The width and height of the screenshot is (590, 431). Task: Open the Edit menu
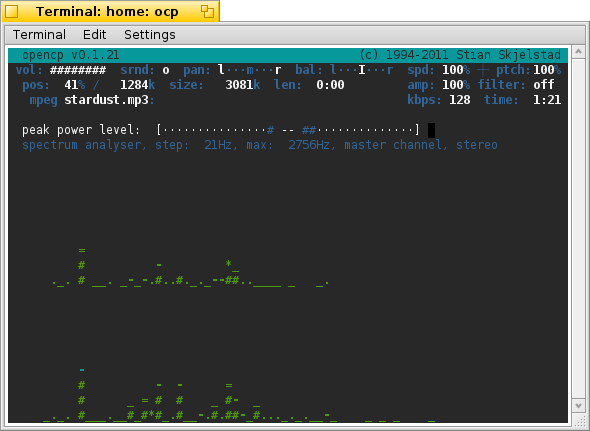(x=94, y=35)
